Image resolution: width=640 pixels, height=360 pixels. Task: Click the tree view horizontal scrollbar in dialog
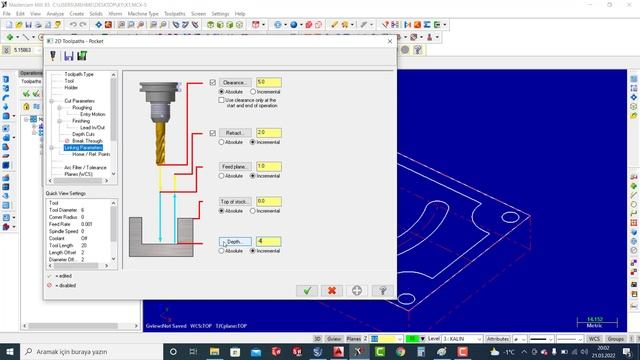pyautogui.click(x=78, y=181)
